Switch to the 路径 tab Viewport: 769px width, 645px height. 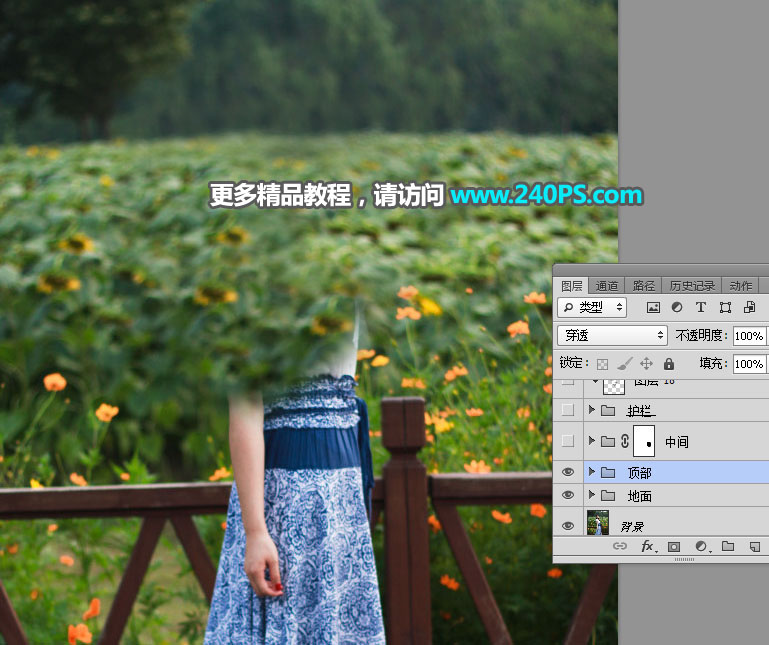point(643,285)
